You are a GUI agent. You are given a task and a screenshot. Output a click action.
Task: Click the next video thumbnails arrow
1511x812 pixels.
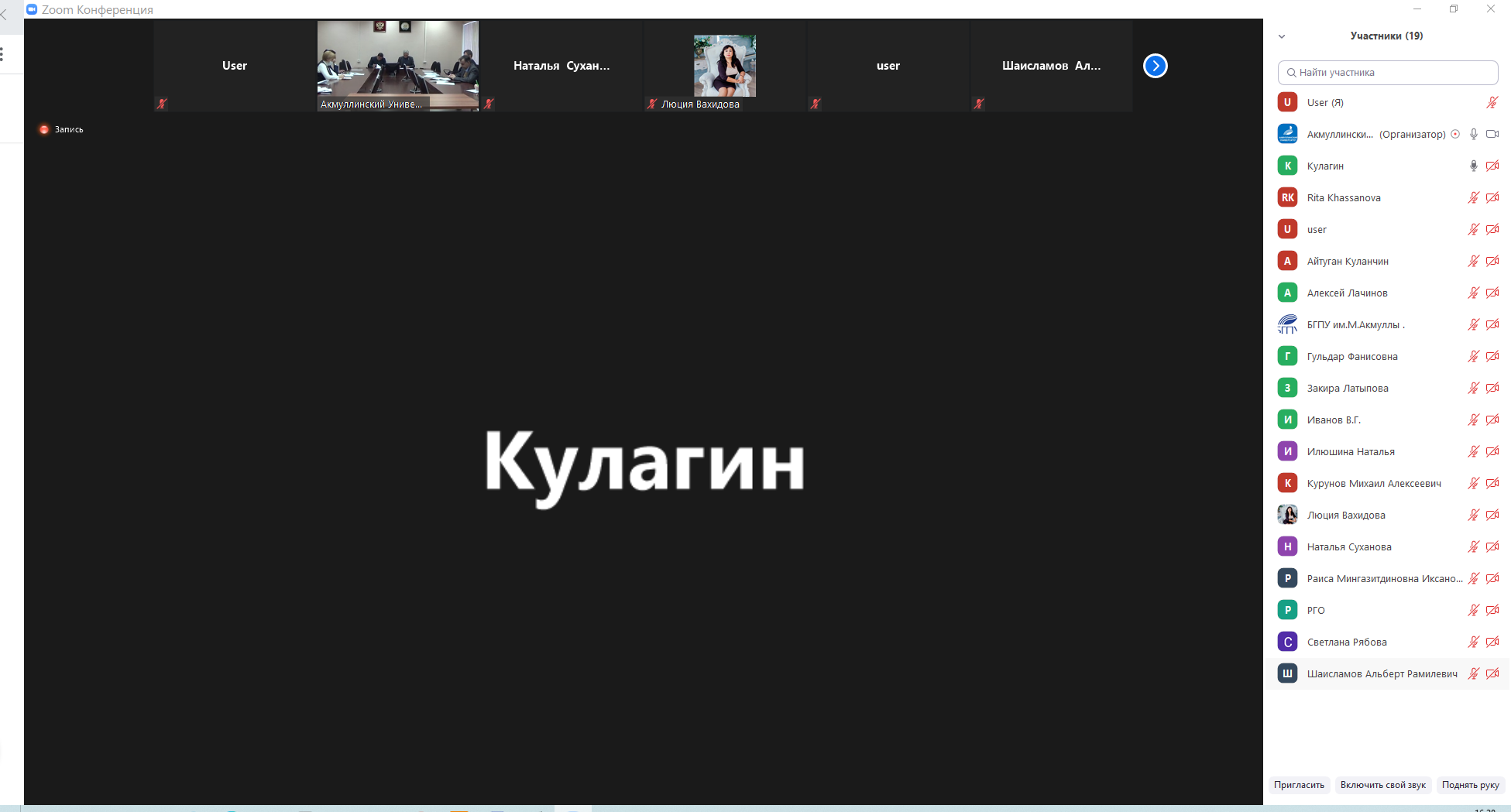[1155, 66]
